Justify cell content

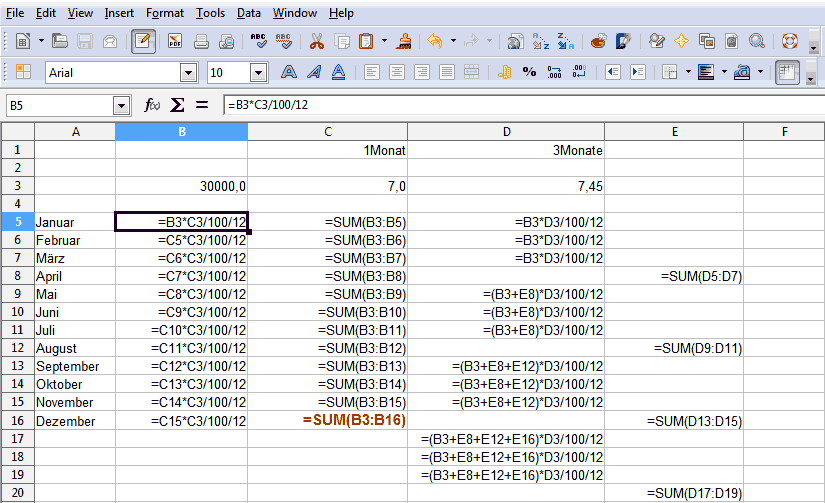click(x=447, y=72)
